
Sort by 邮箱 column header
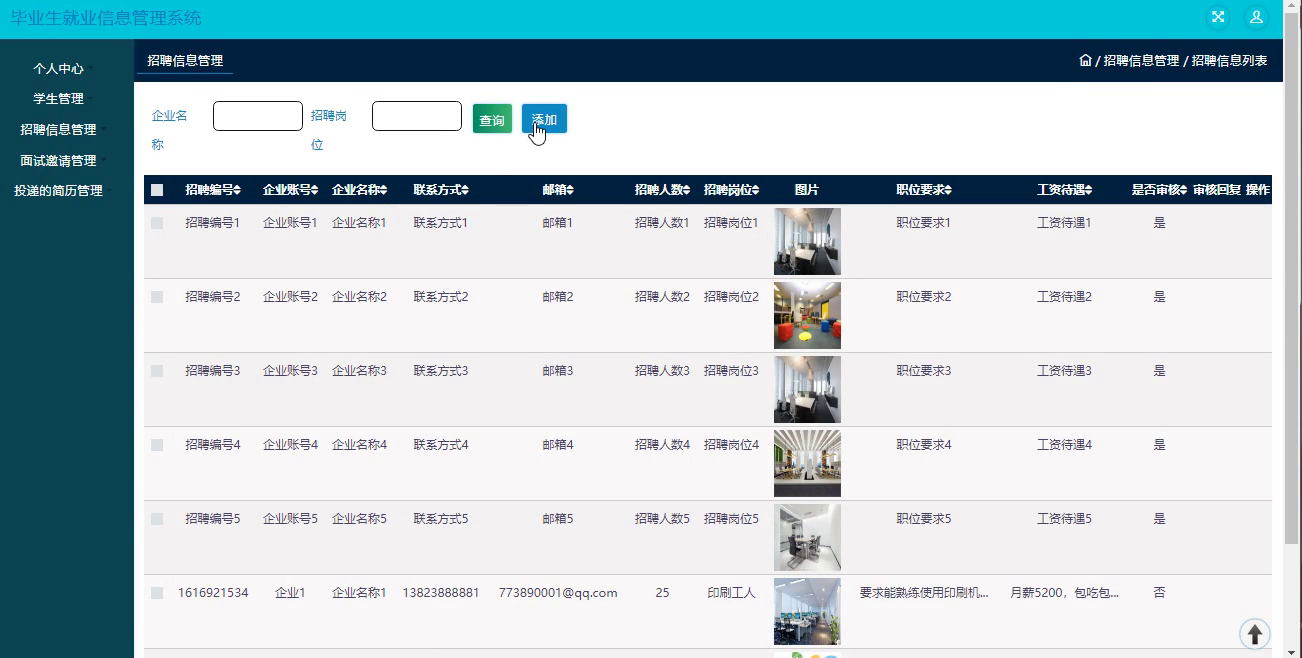[558, 190]
